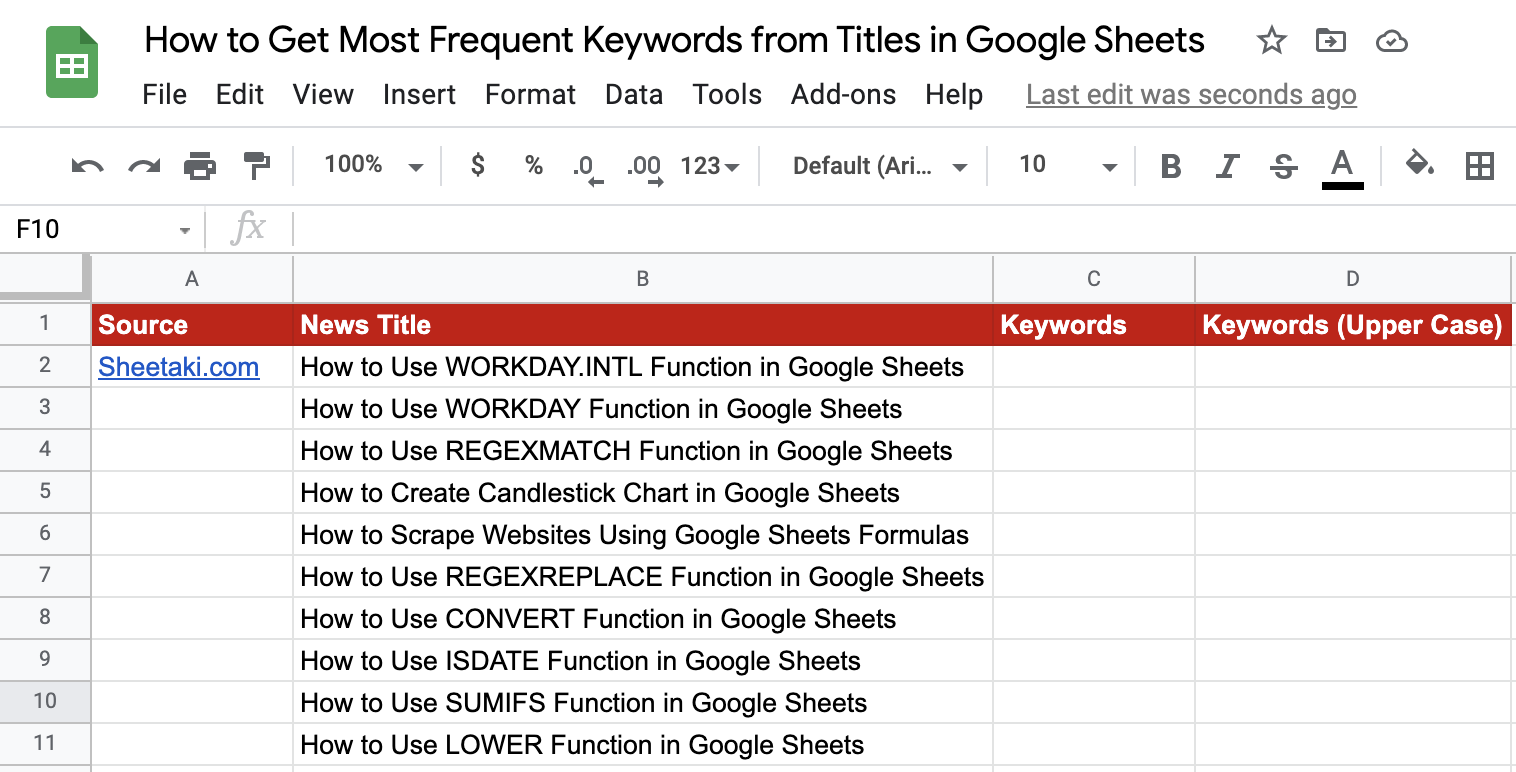Click the Redo arrow icon
Viewport: 1516px width, 772px height.
pos(144,166)
